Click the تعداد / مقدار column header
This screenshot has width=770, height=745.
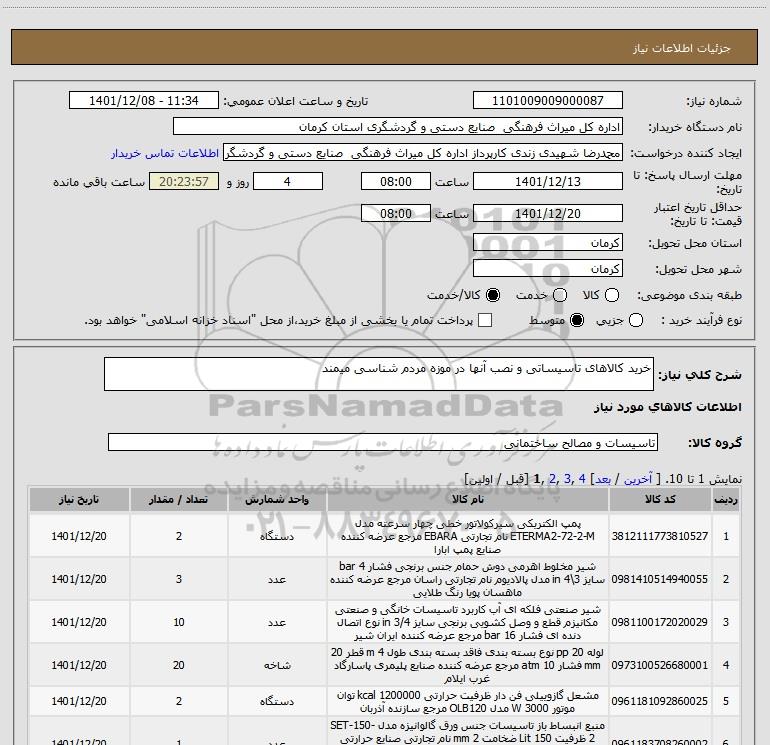[x=179, y=500]
